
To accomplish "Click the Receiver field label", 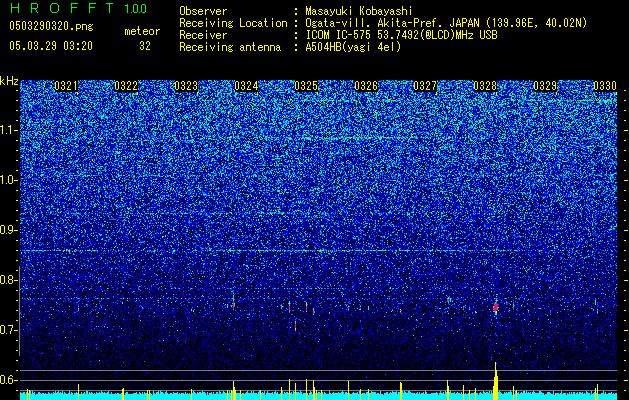I will coord(203,35).
